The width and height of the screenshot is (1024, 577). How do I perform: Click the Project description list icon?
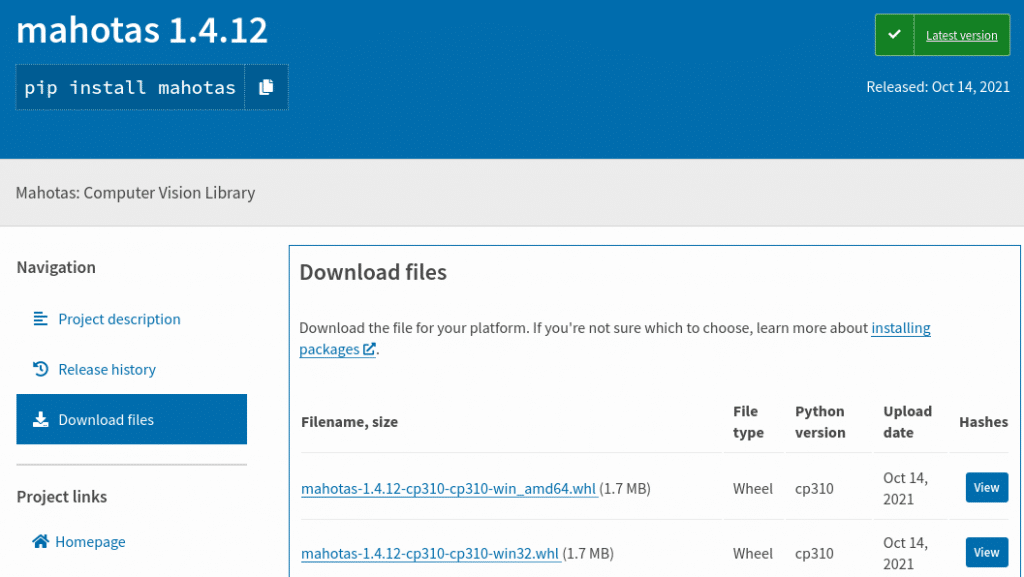[40, 319]
